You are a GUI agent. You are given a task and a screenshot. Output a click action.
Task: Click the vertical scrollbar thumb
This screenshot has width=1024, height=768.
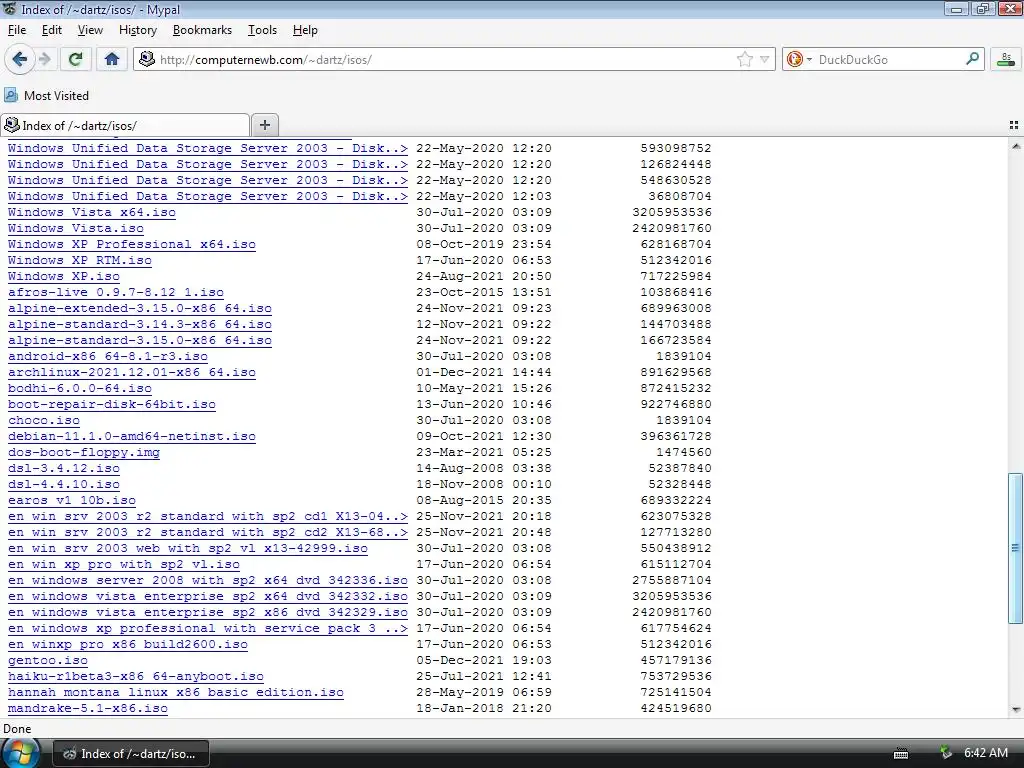(1016, 548)
